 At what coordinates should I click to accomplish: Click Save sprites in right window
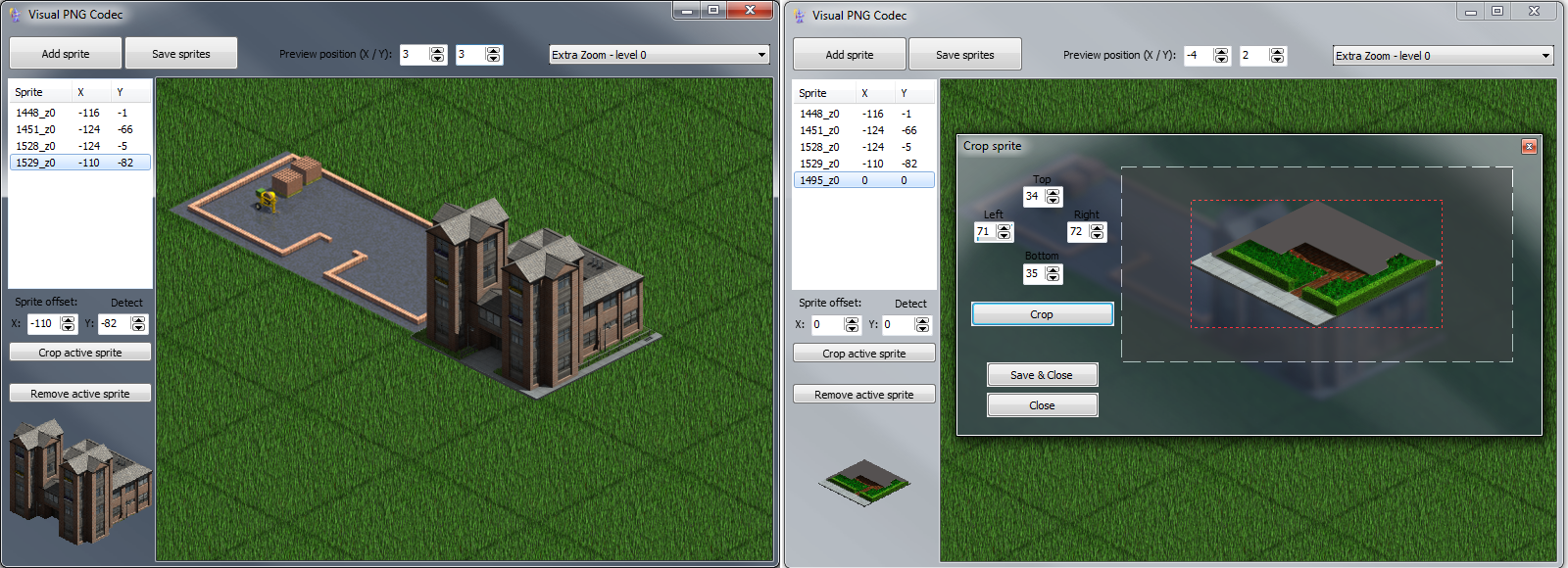pyautogui.click(x=965, y=55)
